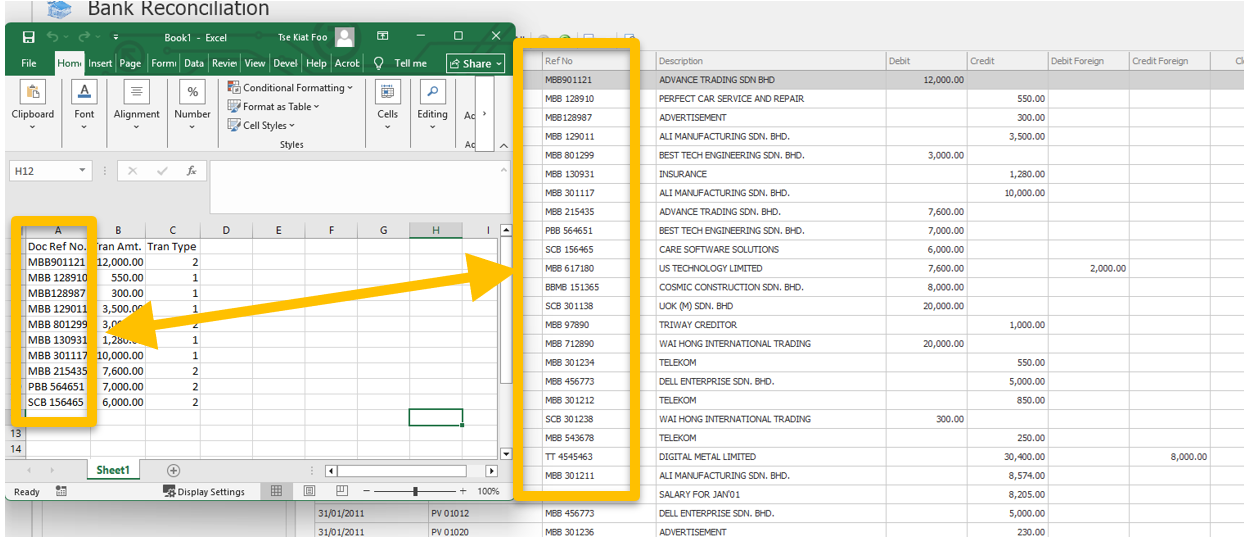Add a new sheet with plus icon
This screenshot has height=538, width=1244.
[173, 470]
